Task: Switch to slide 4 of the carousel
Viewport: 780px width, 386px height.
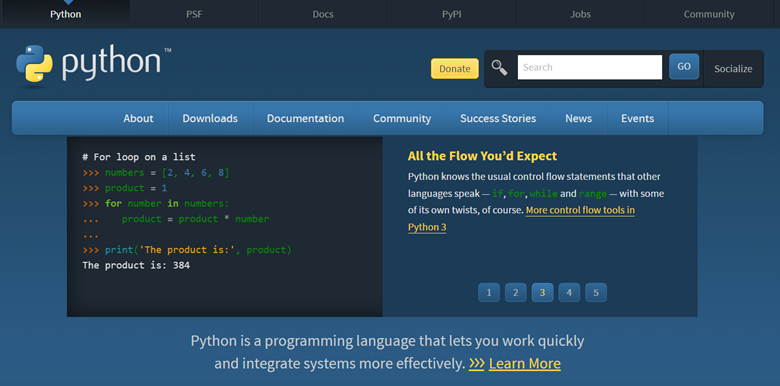Action: pos(569,292)
